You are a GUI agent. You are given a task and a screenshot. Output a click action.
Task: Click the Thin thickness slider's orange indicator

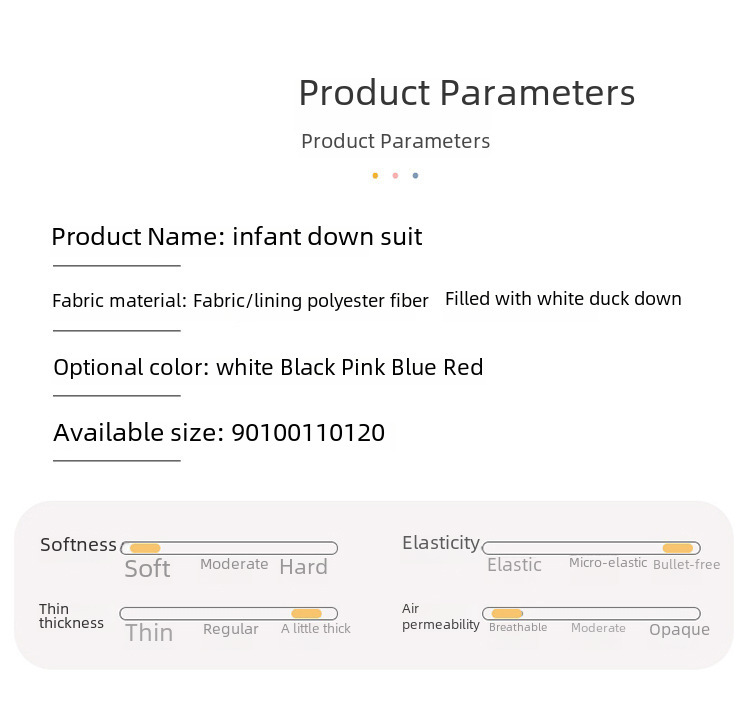pyautogui.click(x=306, y=613)
